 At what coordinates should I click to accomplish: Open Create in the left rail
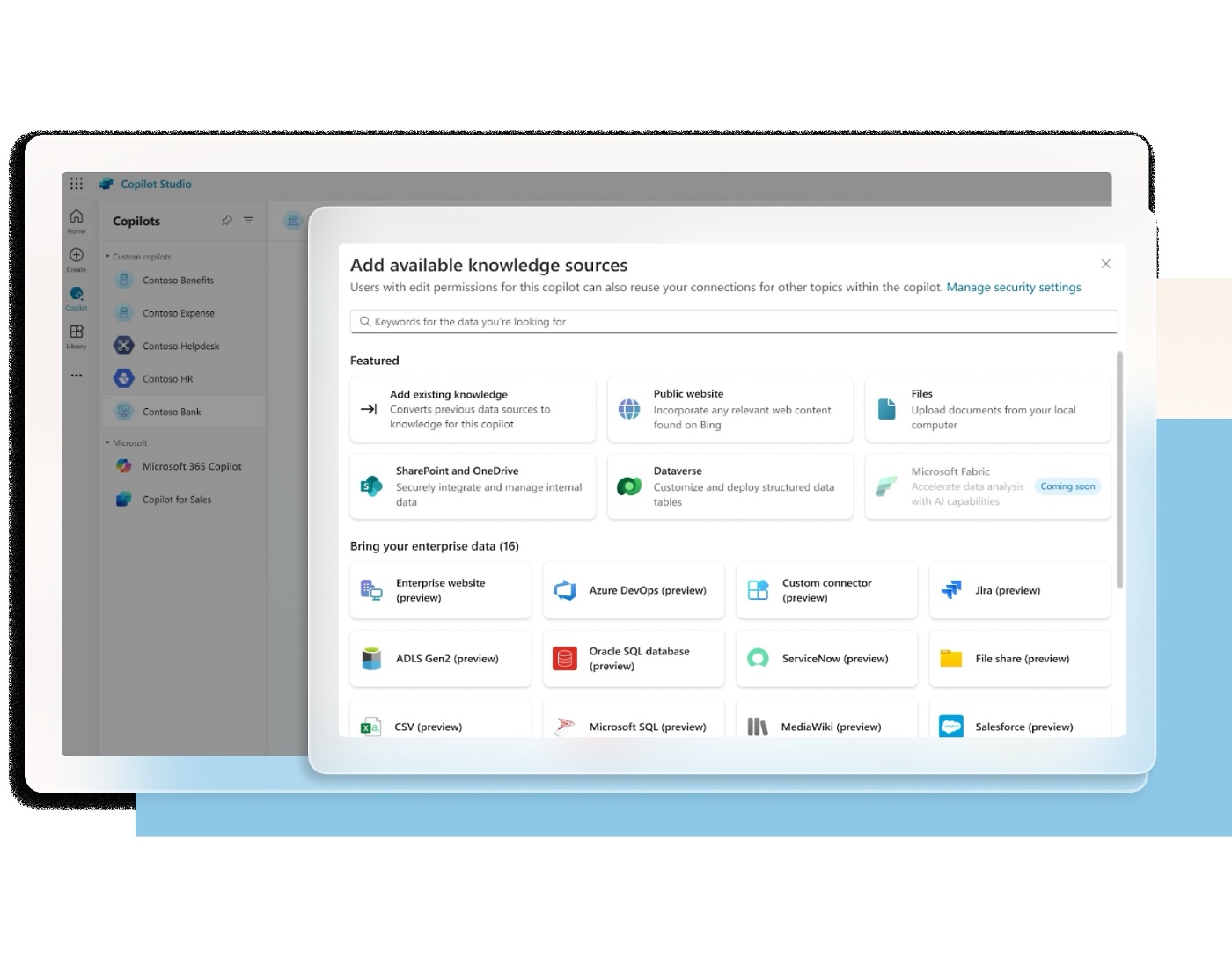pos(77,259)
